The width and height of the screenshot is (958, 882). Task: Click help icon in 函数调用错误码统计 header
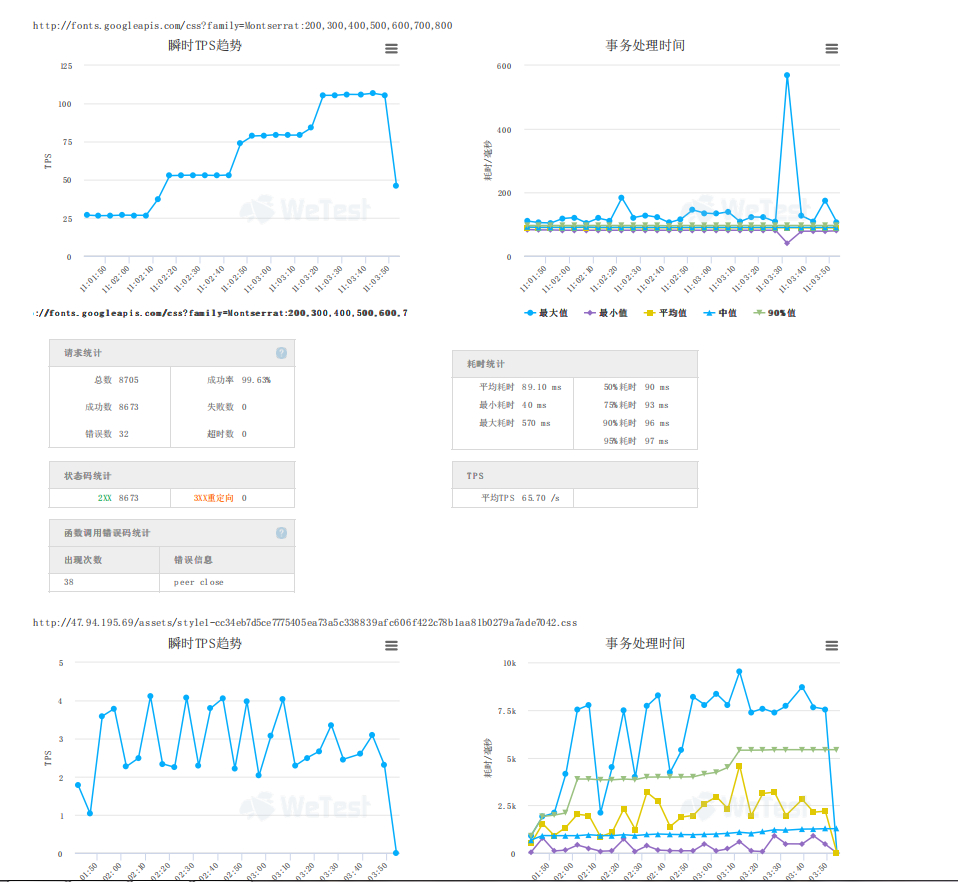point(281,533)
